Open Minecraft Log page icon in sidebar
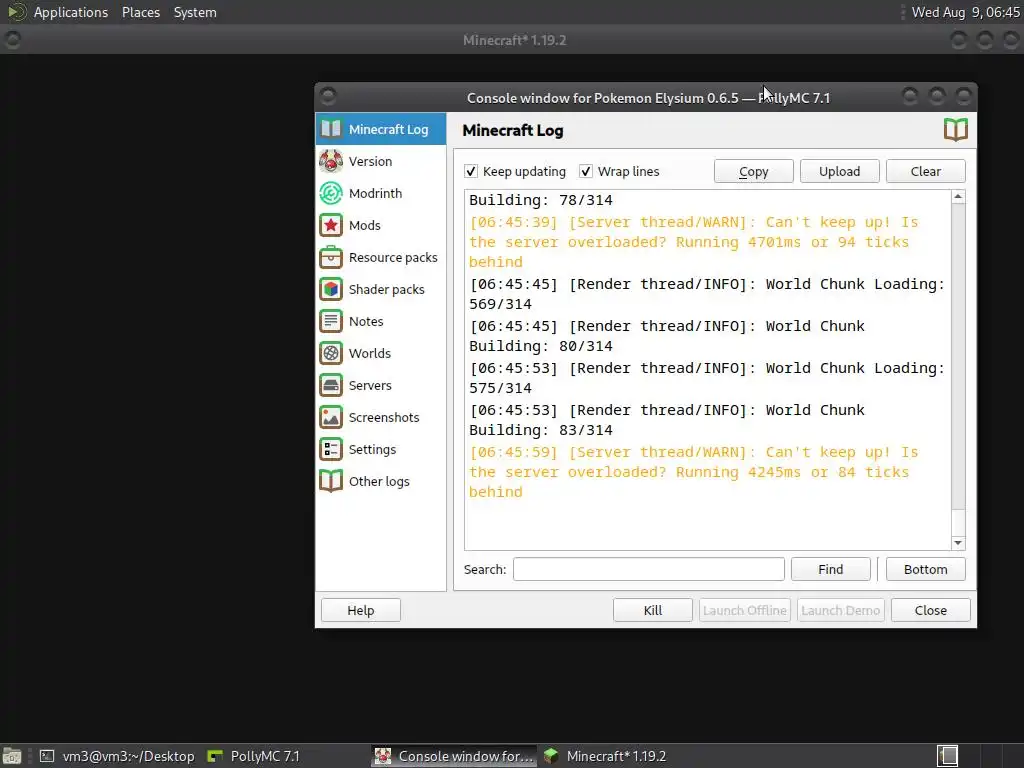Viewport: 1024px width, 768px height. [331, 129]
